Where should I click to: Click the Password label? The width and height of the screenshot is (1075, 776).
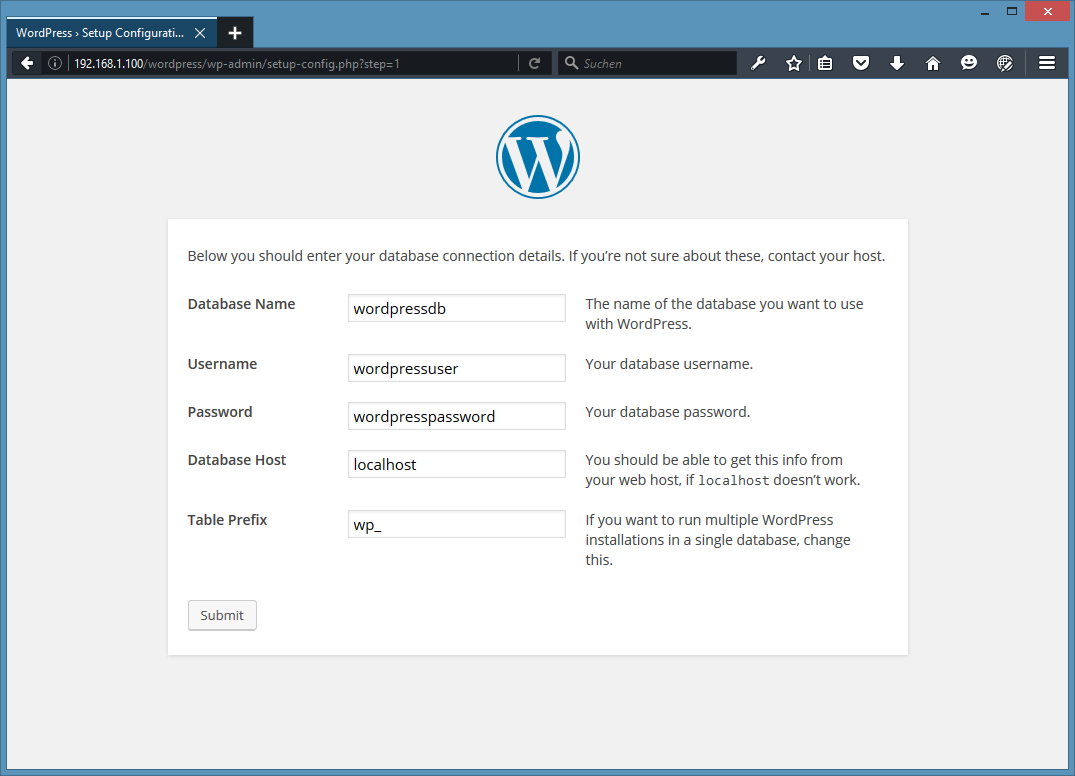(x=220, y=412)
